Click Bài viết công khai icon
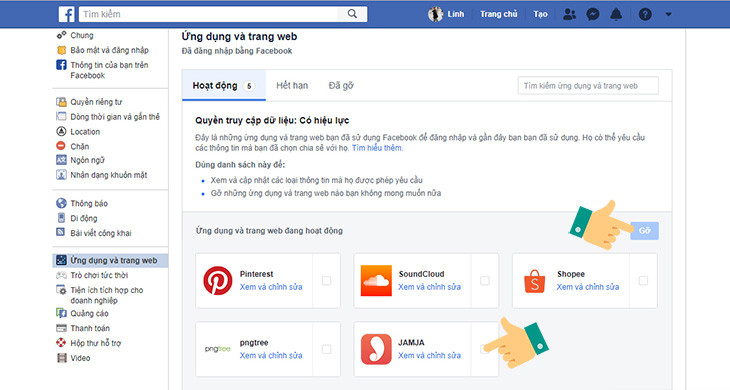The height and width of the screenshot is (390, 730). [61, 232]
